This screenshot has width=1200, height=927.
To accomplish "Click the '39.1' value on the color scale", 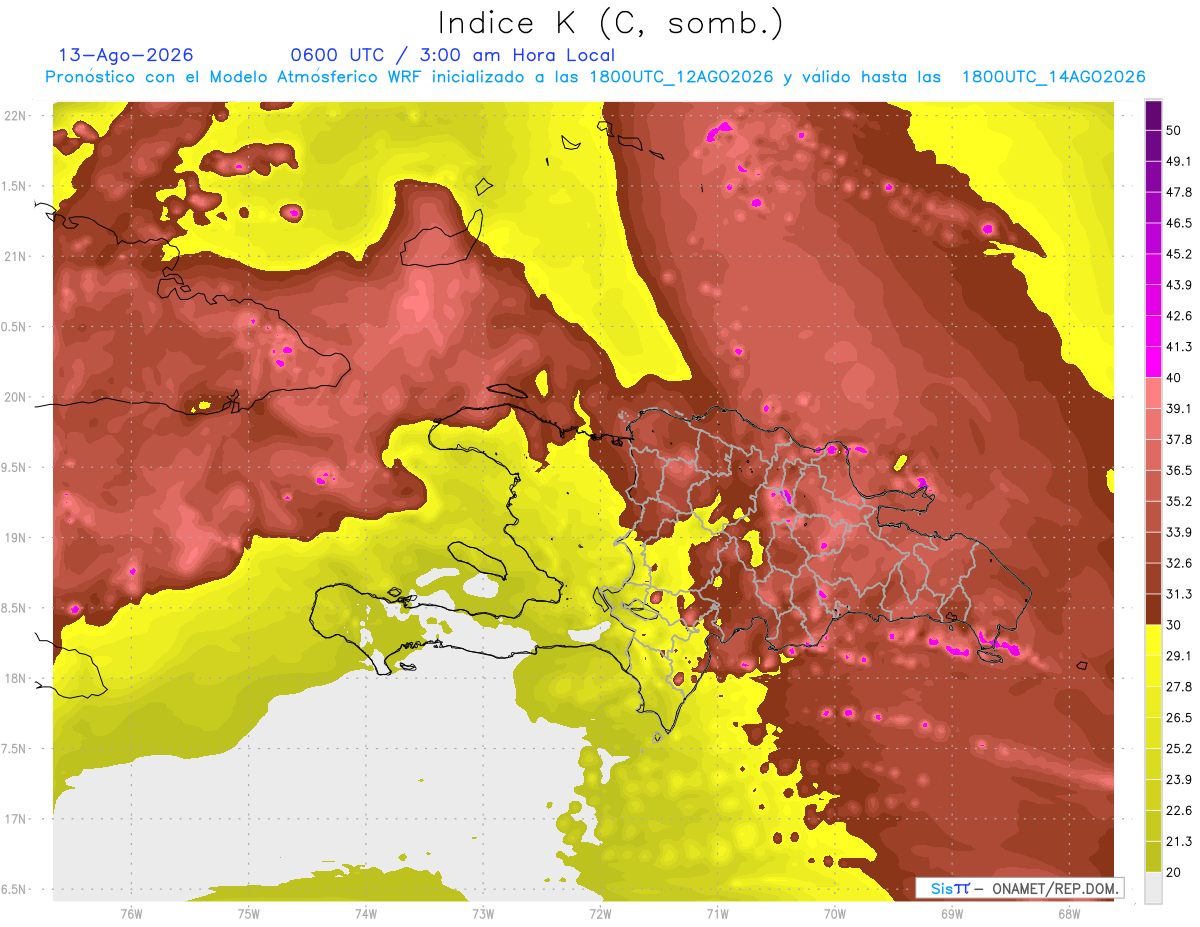I will (x=1179, y=409).
